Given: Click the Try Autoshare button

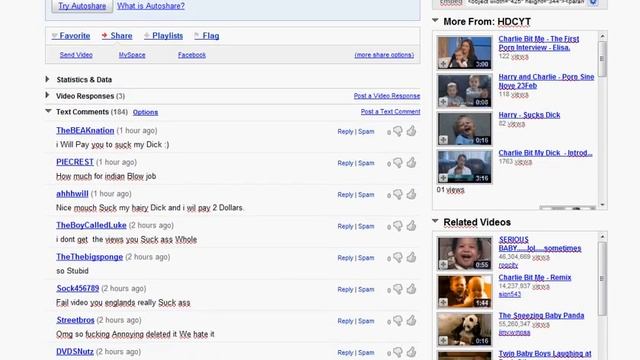Looking at the screenshot, I should click(82, 6).
